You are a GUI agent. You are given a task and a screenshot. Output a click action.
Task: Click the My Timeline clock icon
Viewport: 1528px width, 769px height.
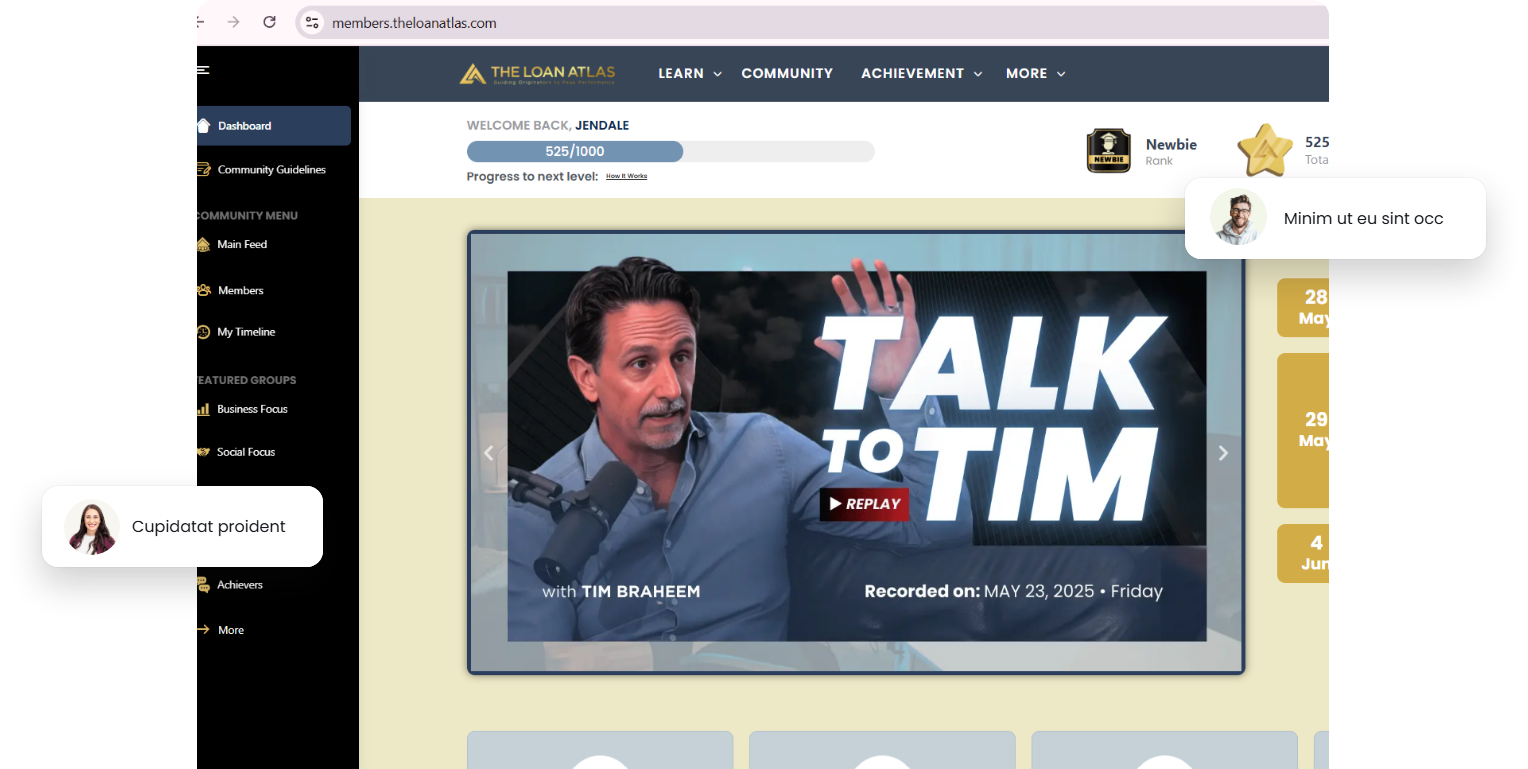coord(203,332)
